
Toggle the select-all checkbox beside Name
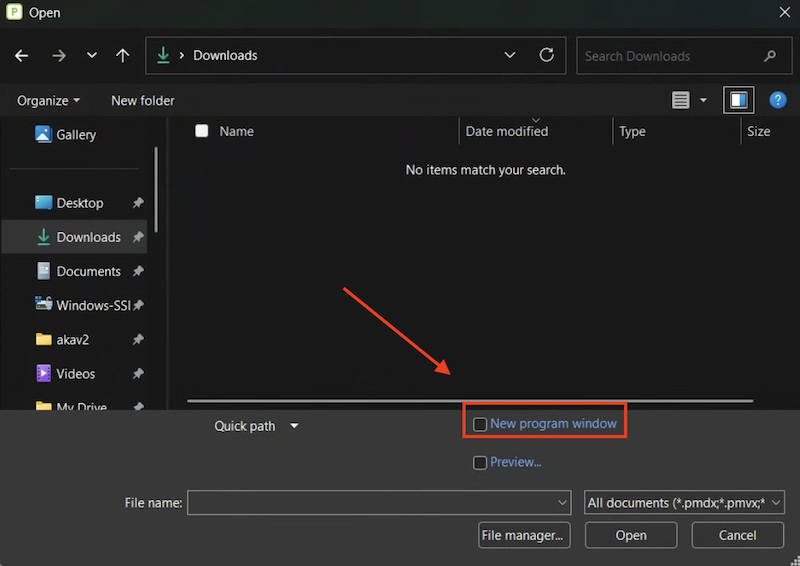coord(202,131)
